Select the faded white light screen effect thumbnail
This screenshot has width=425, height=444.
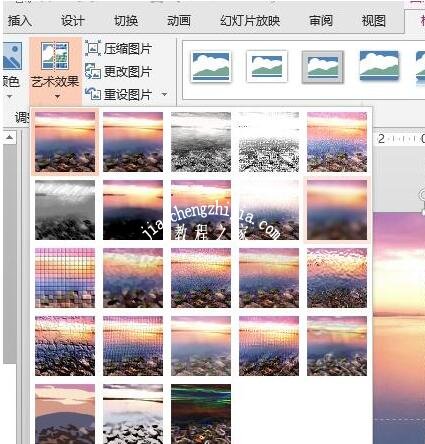click(269, 210)
